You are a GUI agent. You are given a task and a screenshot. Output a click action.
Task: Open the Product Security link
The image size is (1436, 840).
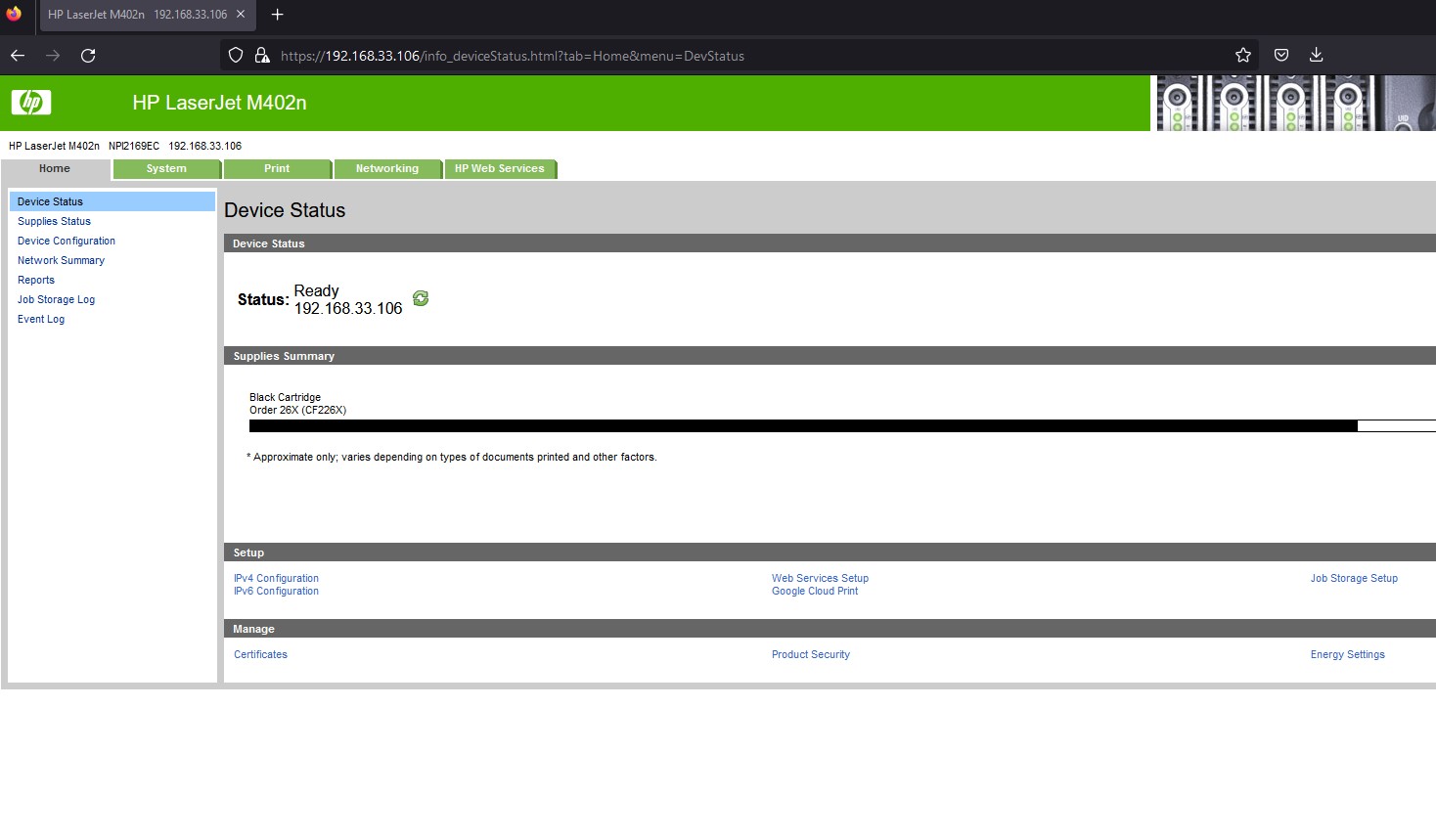pyautogui.click(x=810, y=654)
